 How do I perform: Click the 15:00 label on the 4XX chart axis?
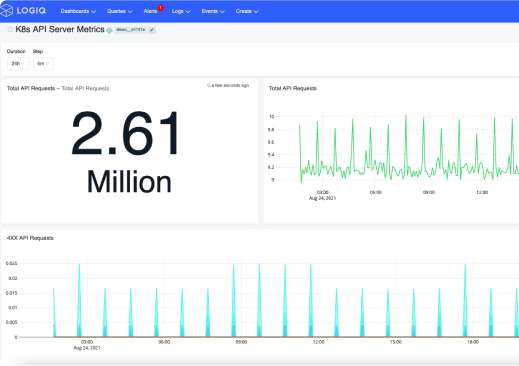[x=396, y=342]
